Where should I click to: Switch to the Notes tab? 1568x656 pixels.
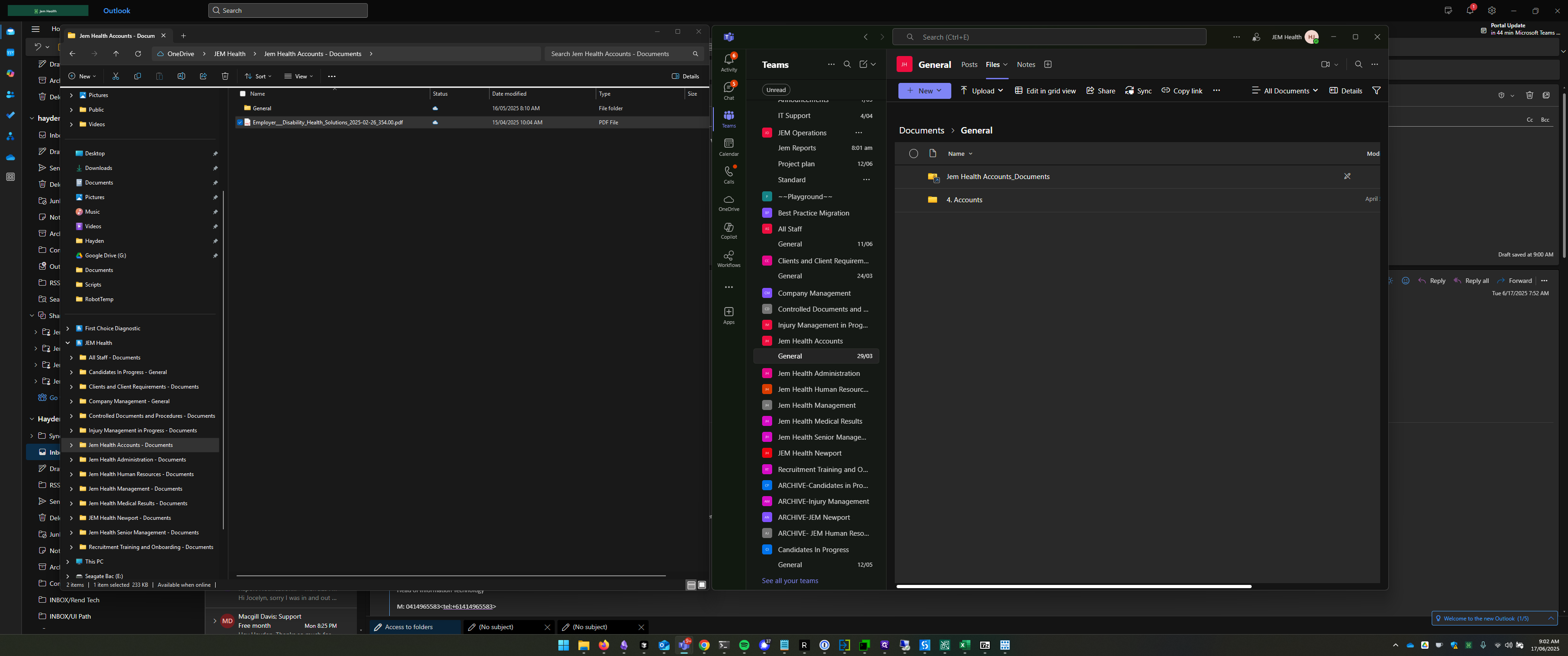pos(1026,65)
